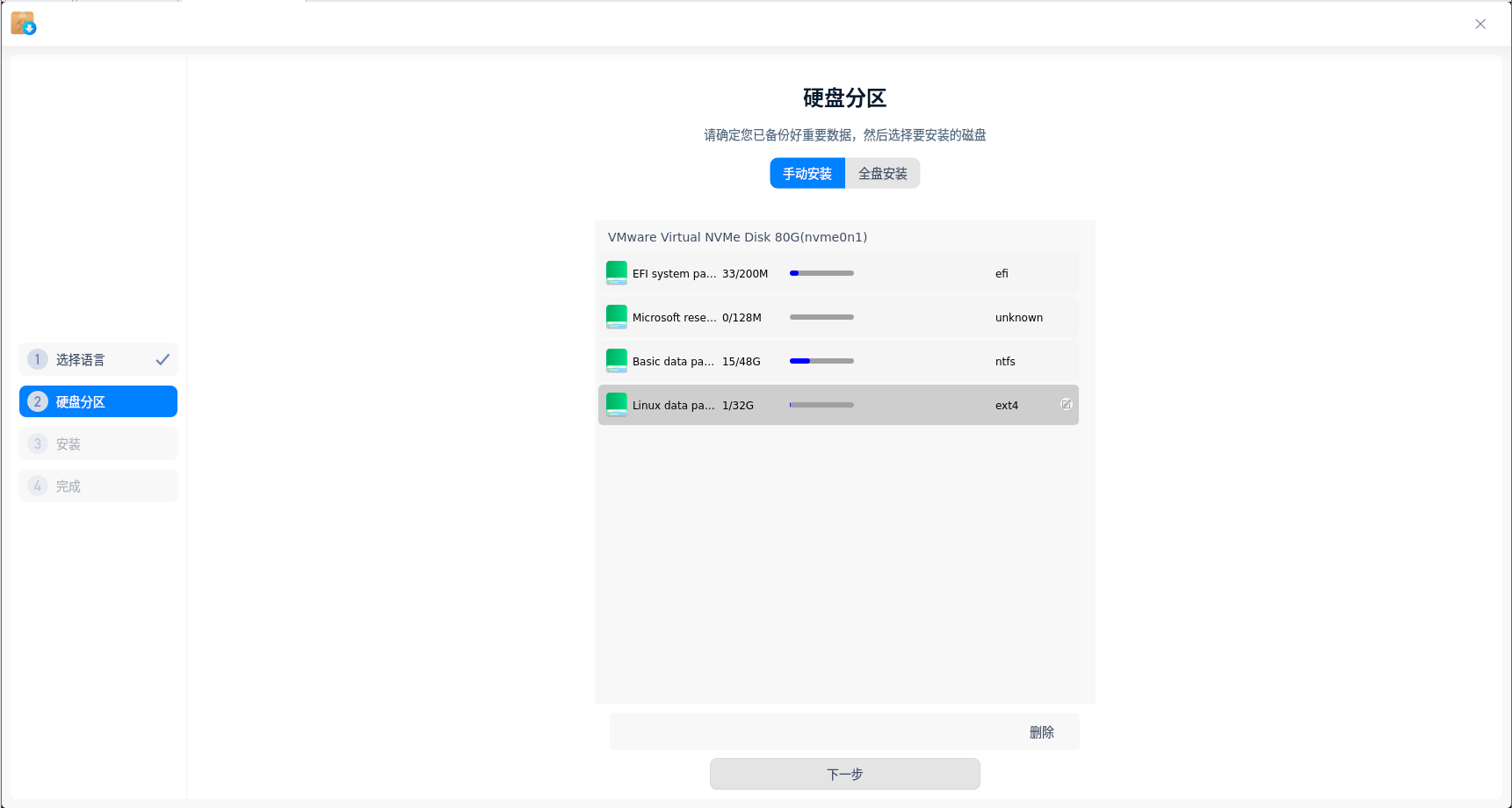The image size is (1512, 808).
Task: Click the numbered badge on 硬盘分区 step
Action: [37, 400]
